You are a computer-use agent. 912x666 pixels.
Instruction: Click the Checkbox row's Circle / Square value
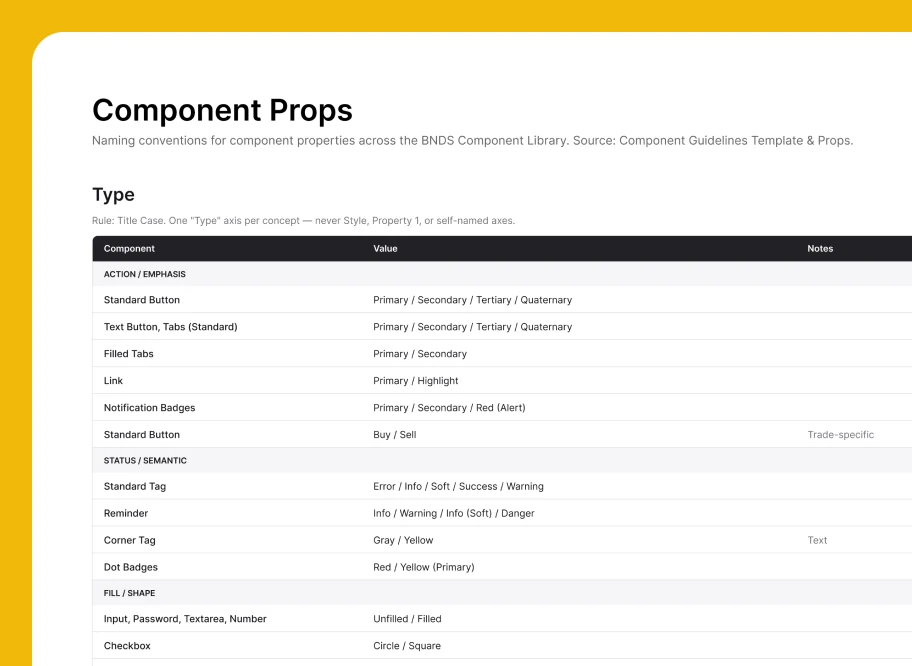pyautogui.click(x=407, y=646)
